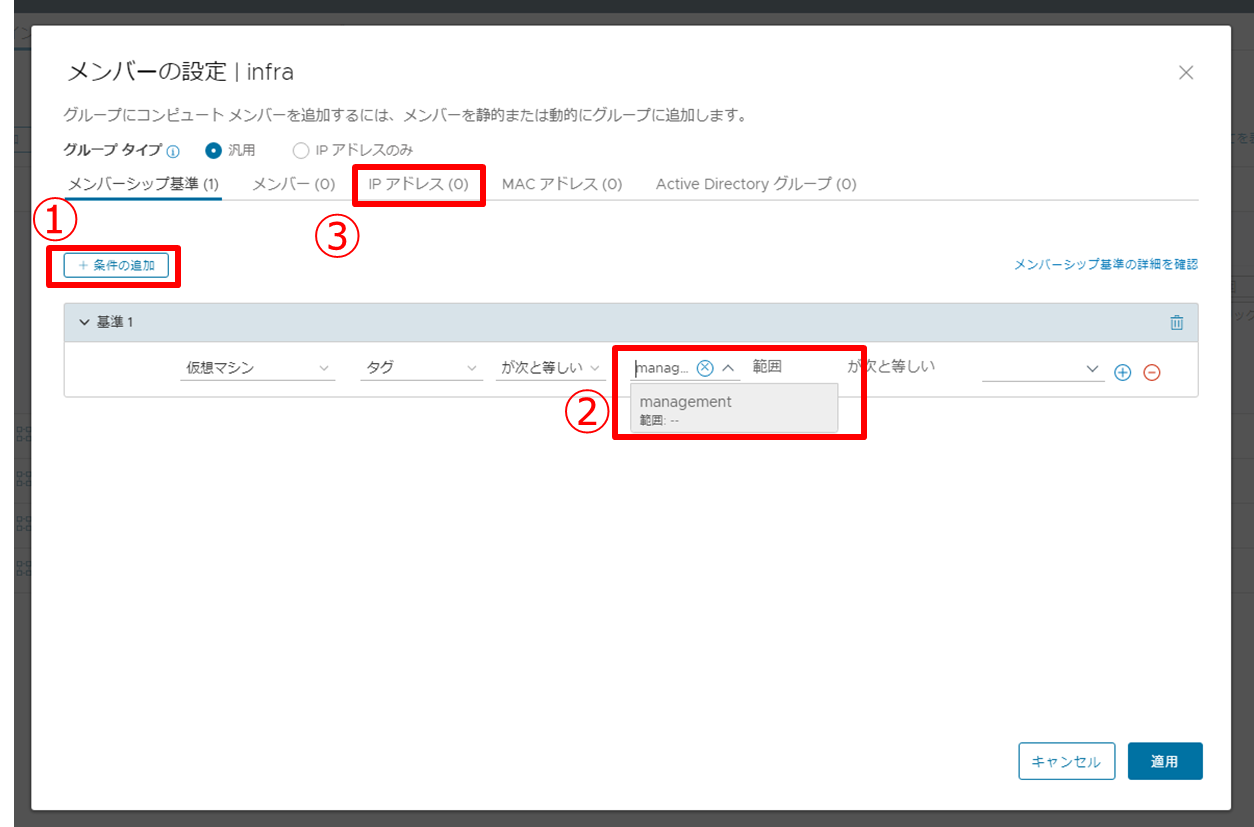Screen dimensions: 1254x827
Task: Open メンバーシップ基準の詳細を確認 link
Action: click(1105, 265)
